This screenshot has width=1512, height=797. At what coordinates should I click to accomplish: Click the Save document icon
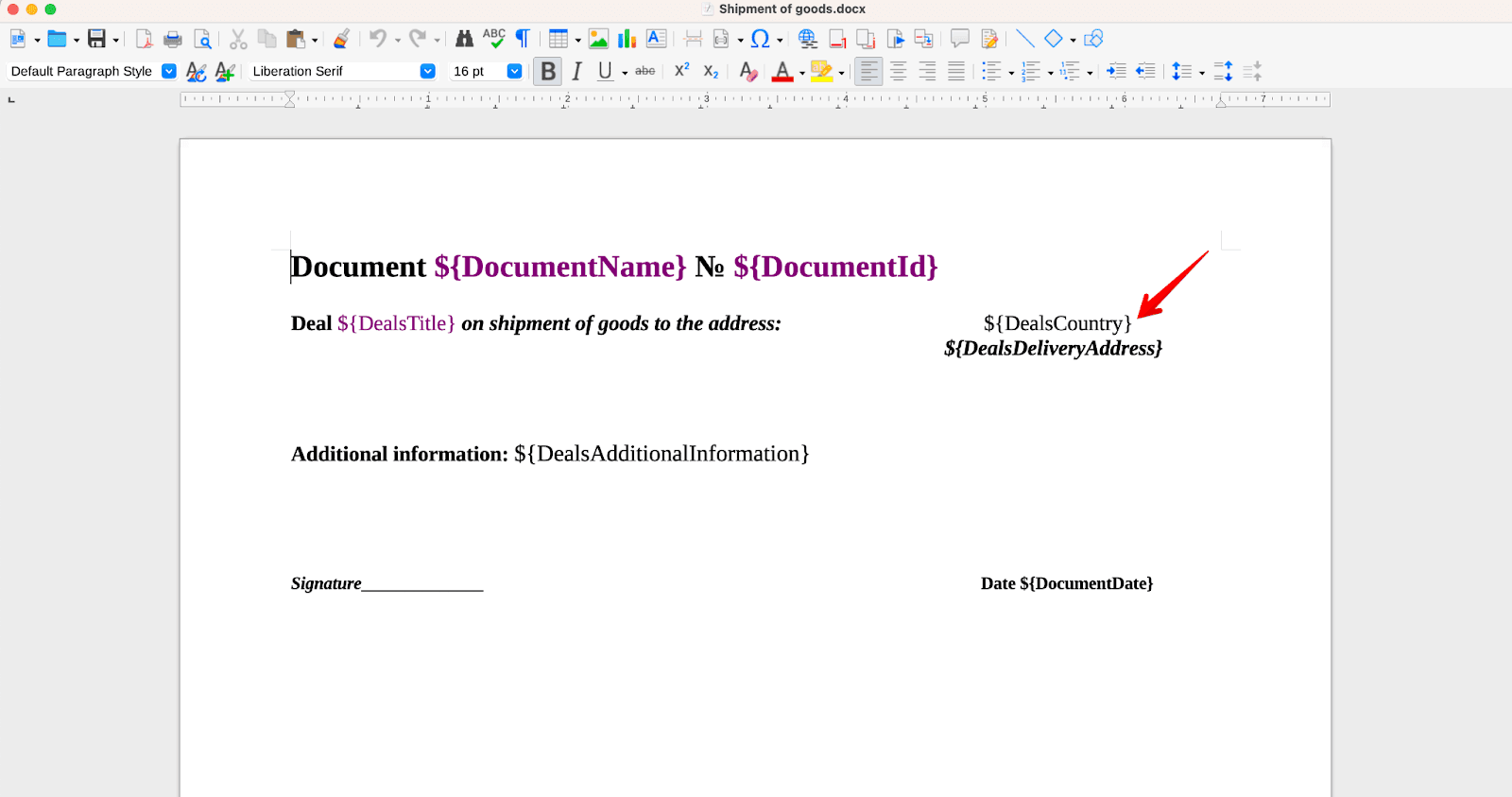coord(96,39)
